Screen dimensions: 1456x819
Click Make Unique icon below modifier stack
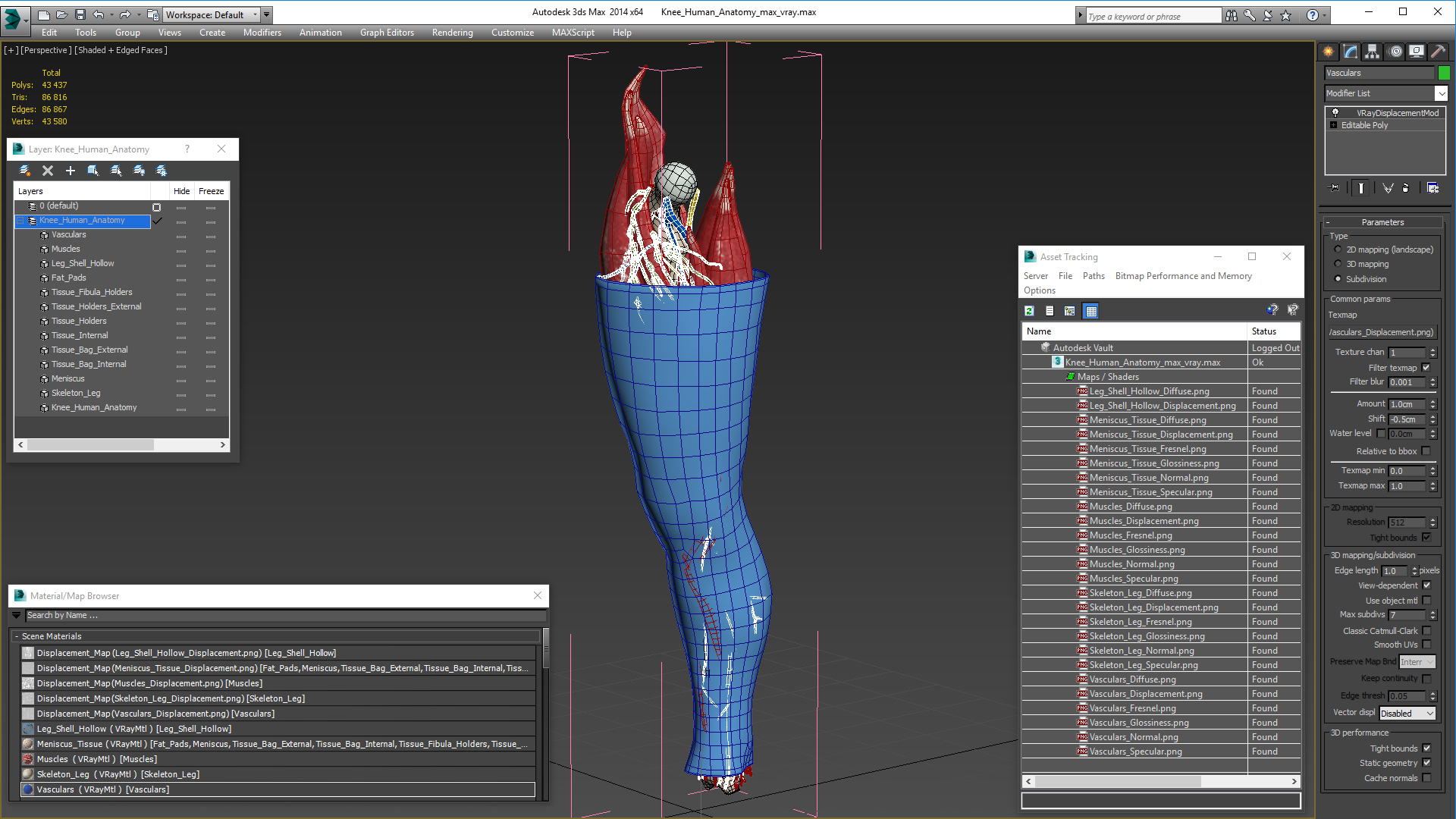pos(1388,188)
